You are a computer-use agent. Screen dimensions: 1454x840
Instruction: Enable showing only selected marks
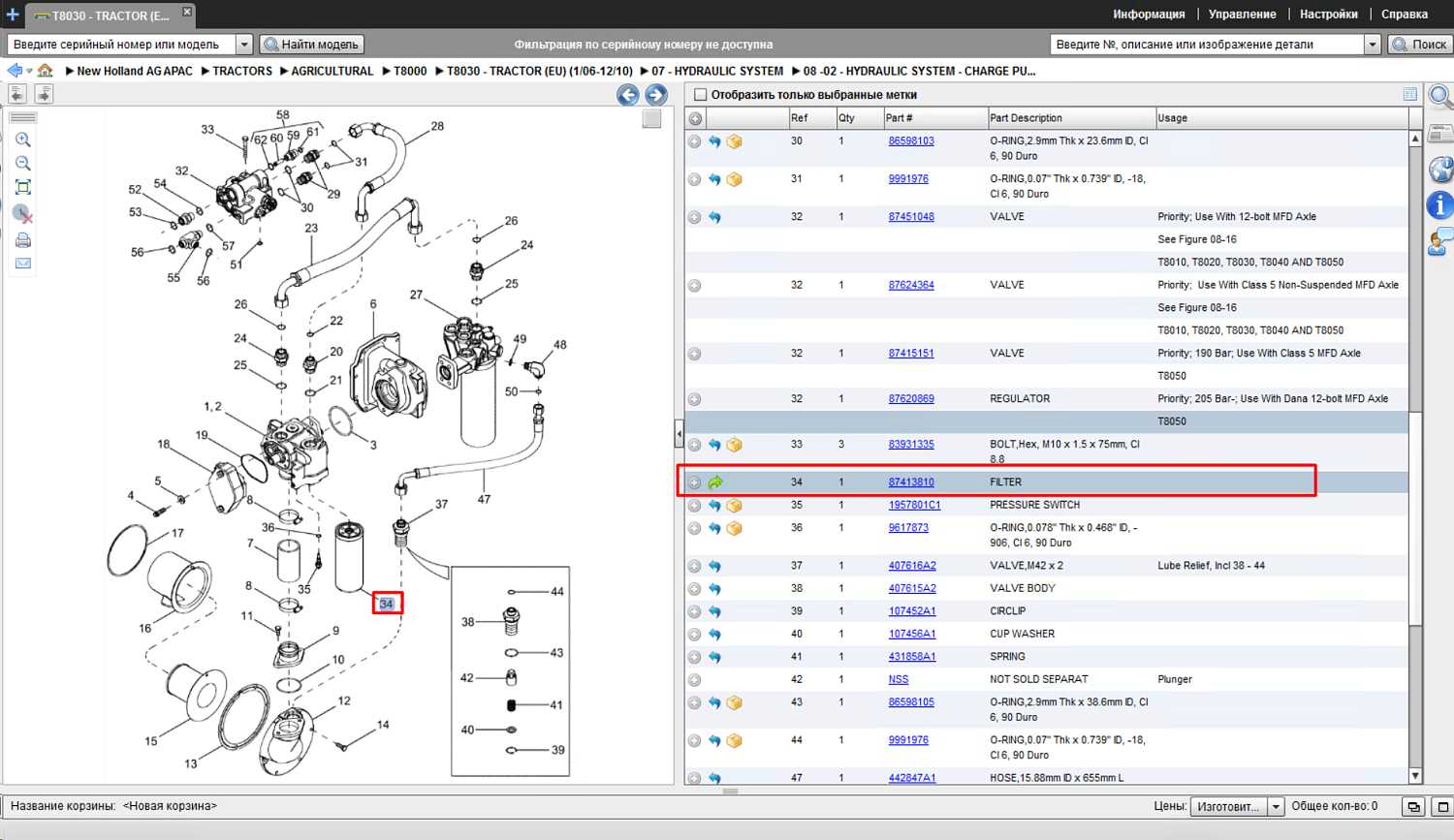701,95
